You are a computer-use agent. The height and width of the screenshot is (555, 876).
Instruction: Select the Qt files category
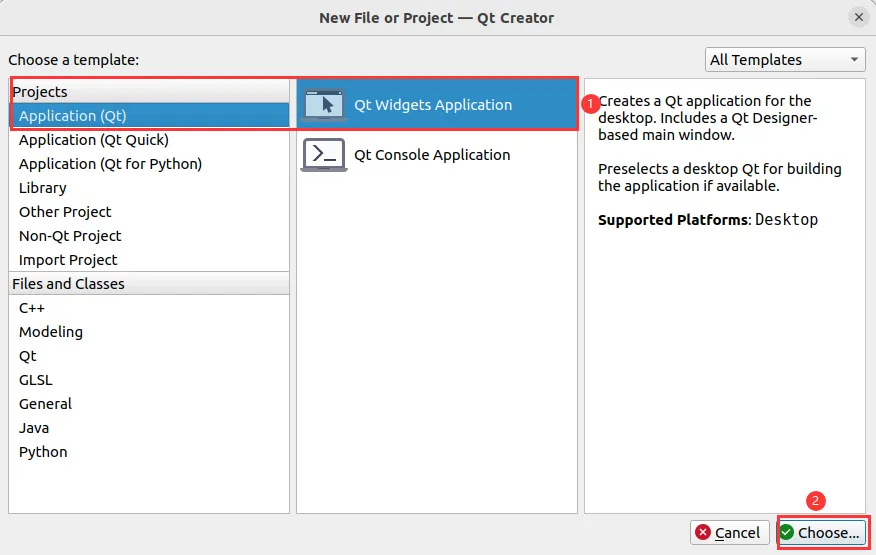coord(149,356)
